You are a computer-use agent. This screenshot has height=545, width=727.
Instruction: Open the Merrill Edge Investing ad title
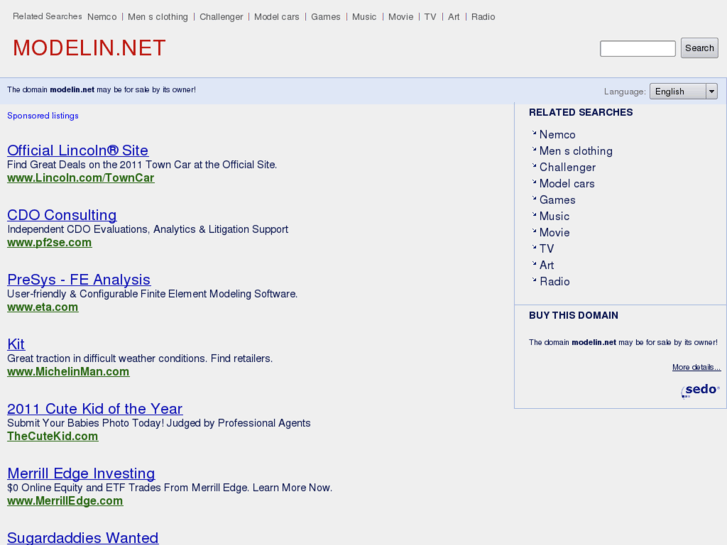pyautogui.click(x=81, y=473)
